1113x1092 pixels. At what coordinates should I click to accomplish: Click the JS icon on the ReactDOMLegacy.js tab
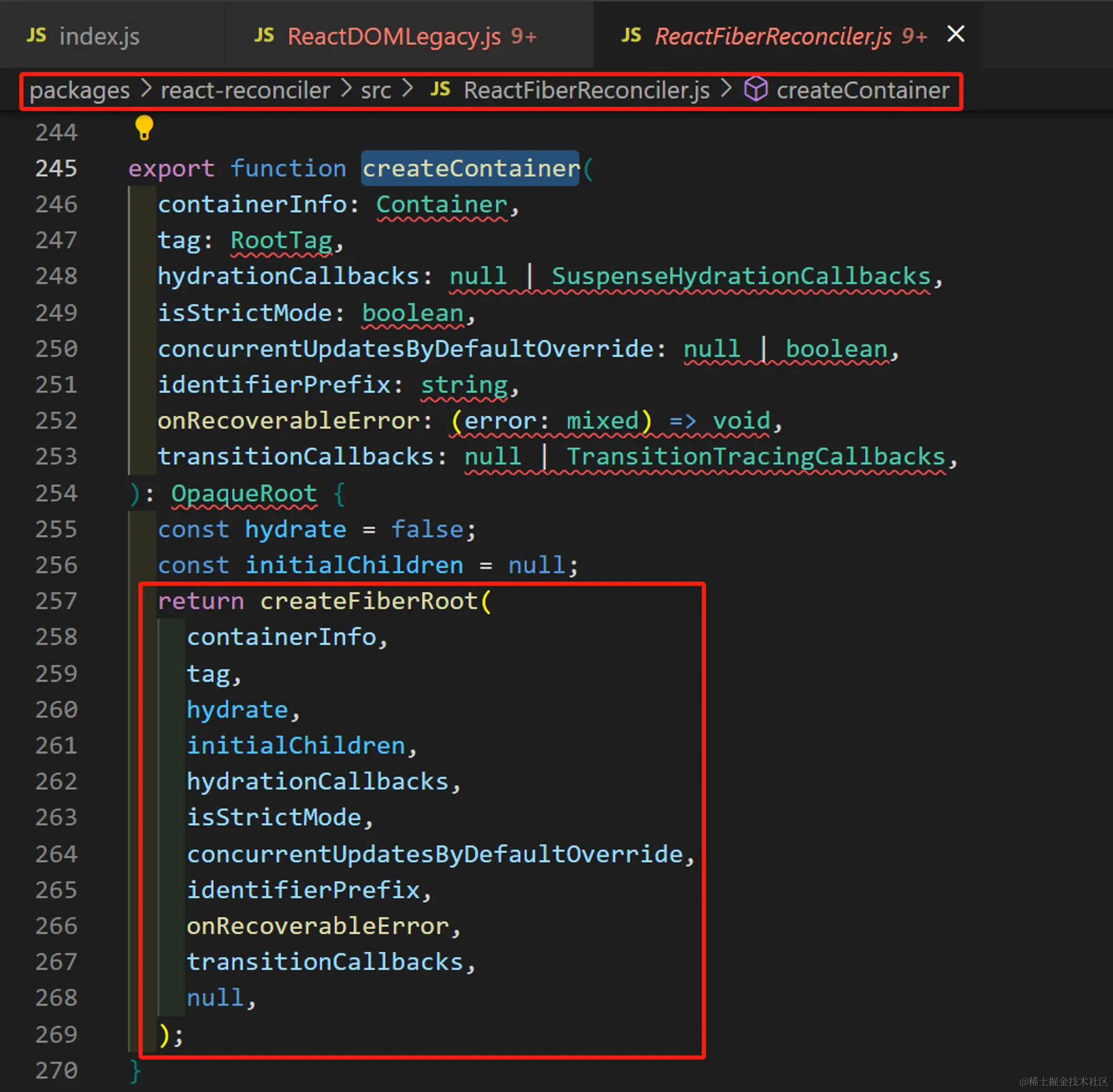tap(264, 36)
